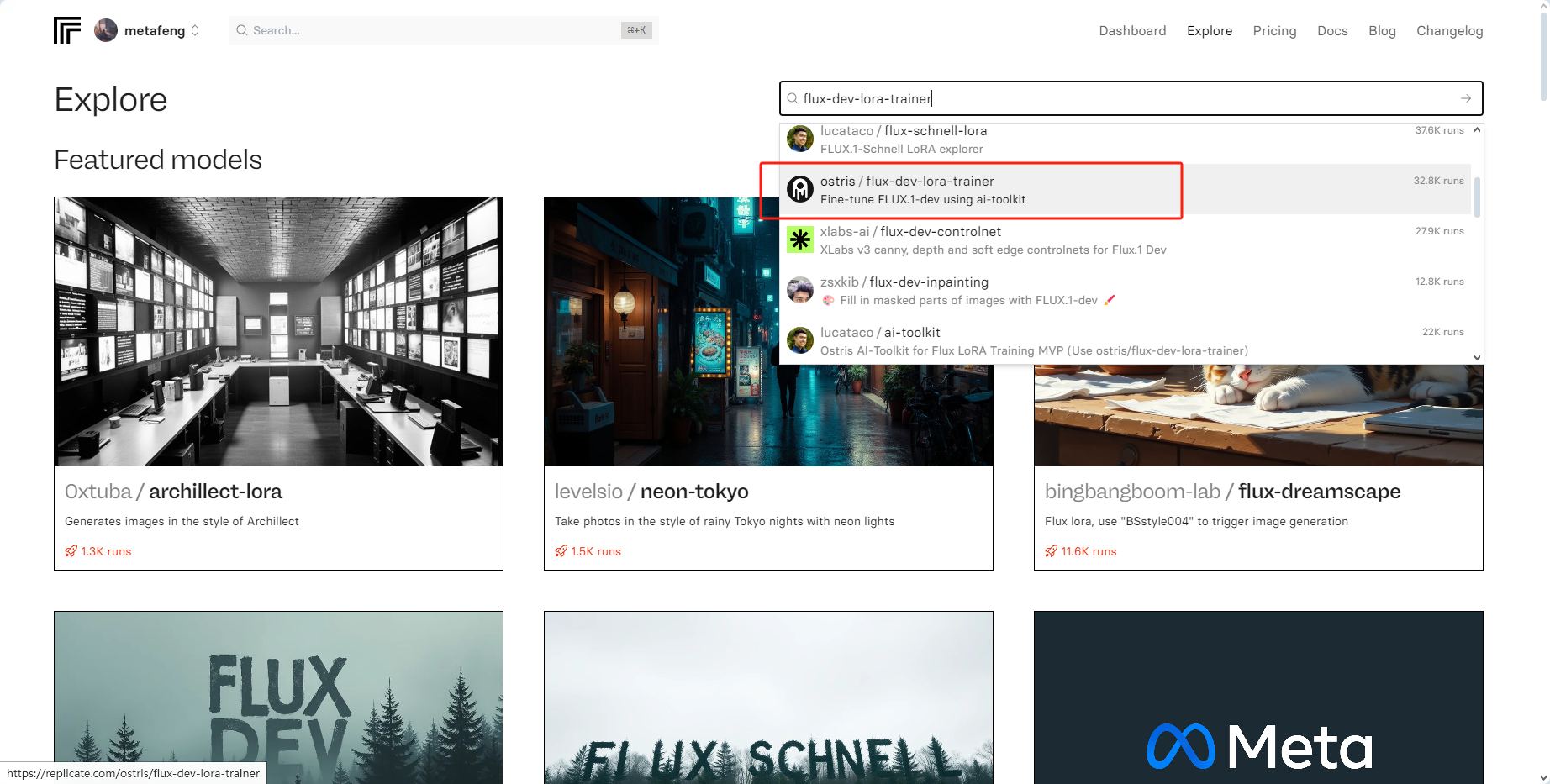Click the ⌘+K shortcut badge
The image size is (1550, 784).
click(x=636, y=30)
